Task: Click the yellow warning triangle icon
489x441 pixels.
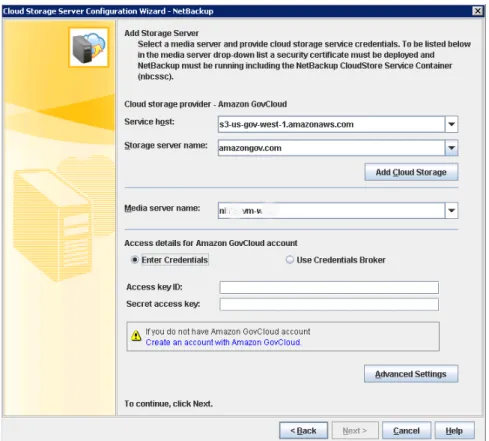Action: tap(136, 336)
